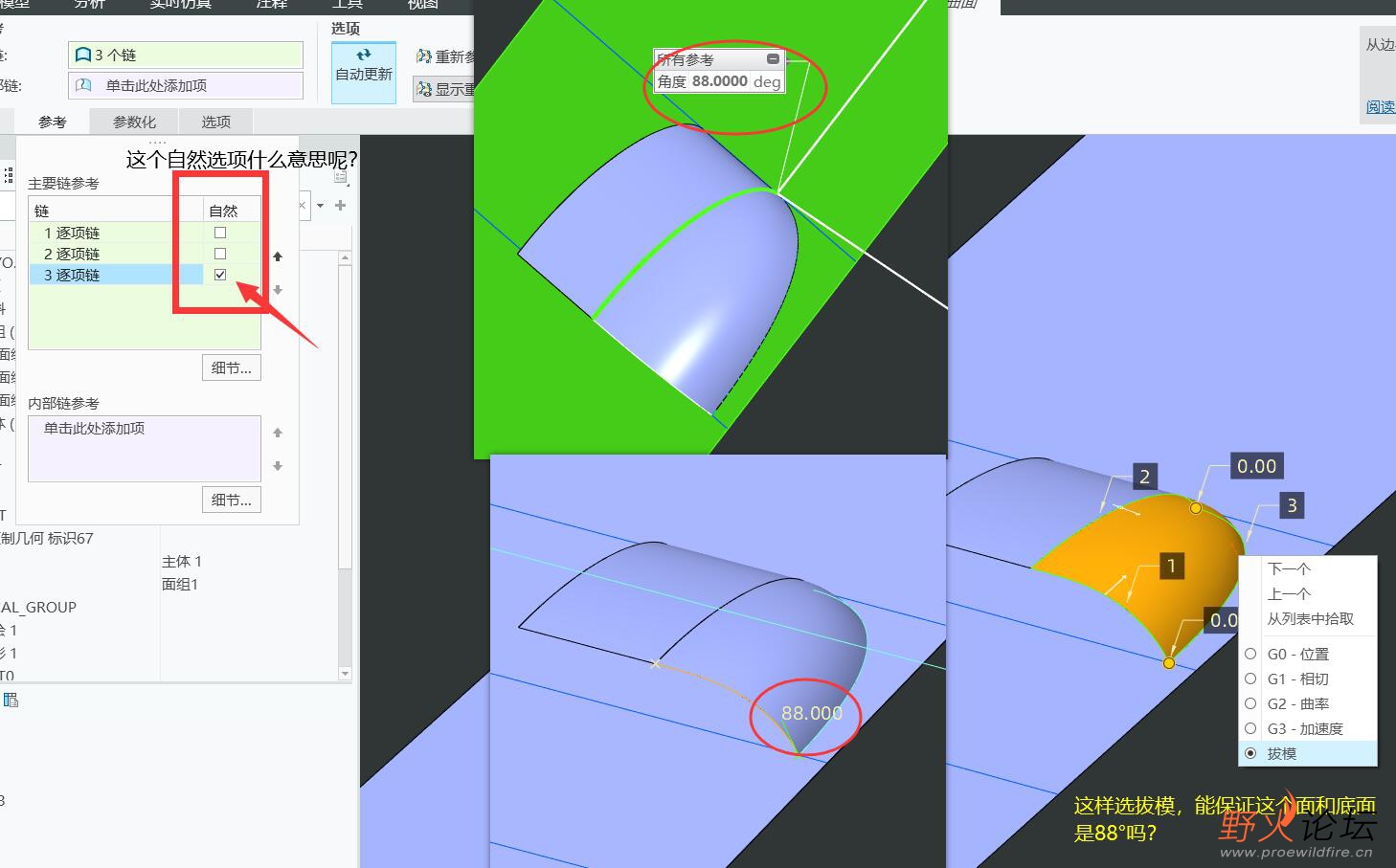This screenshot has height=868, width=1396.
Task: Select the 2 逐项链 row
Action: pos(145,254)
